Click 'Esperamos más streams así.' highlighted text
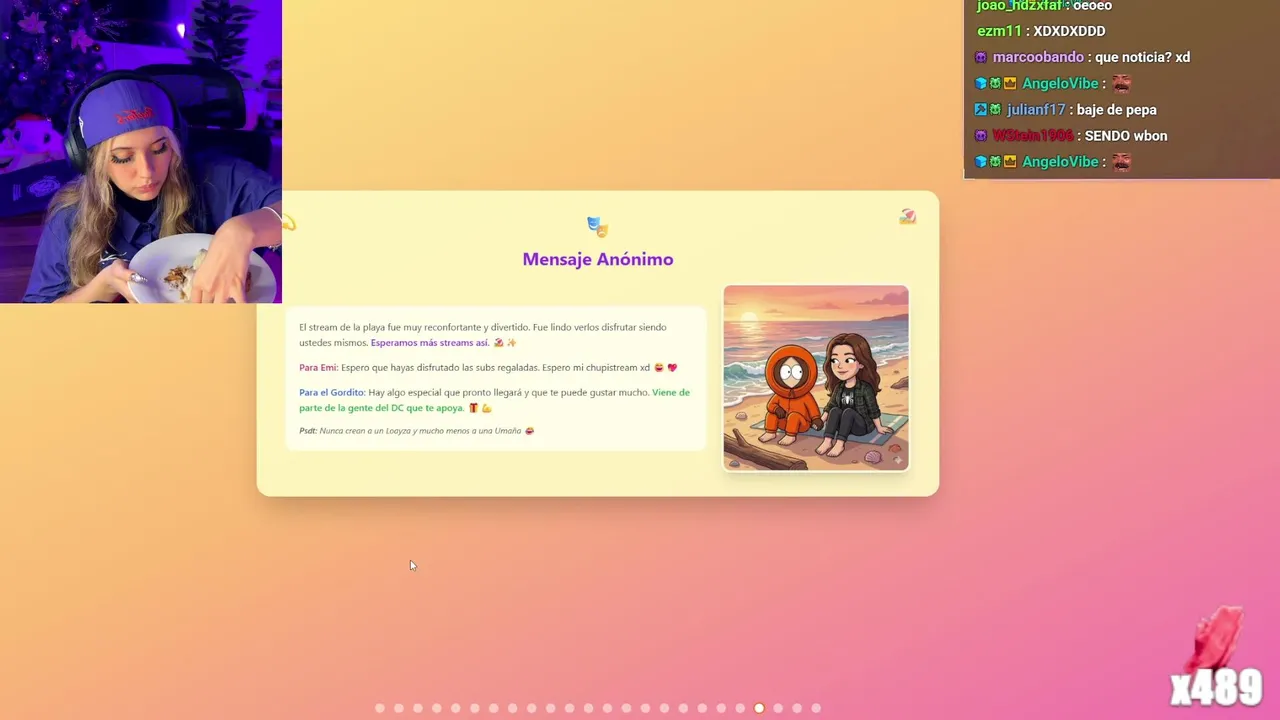Viewport: 1280px width, 720px height. pyautogui.click(x=430, y=343)
